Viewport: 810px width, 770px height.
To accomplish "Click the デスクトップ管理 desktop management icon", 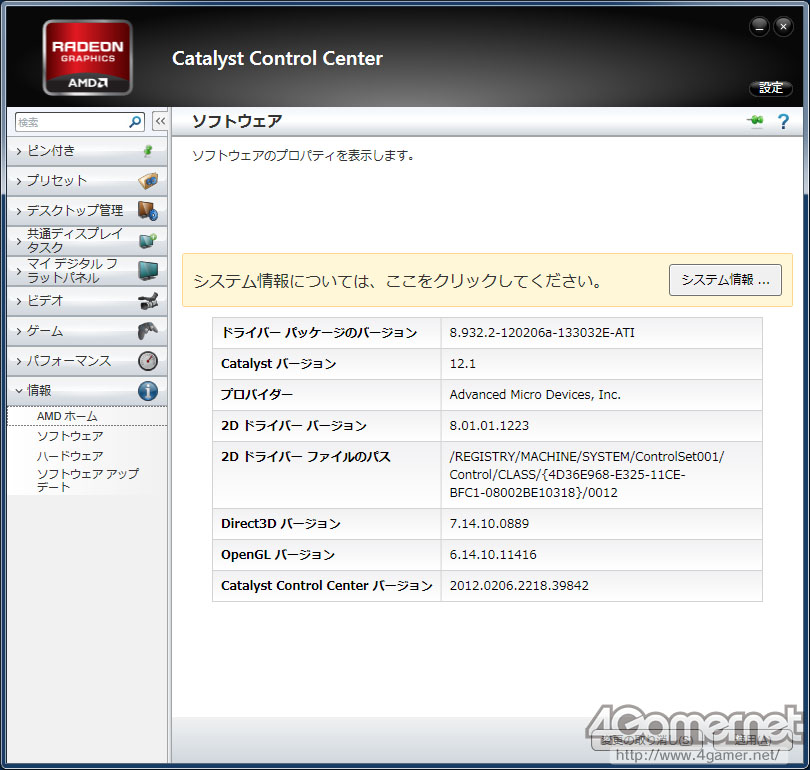I will [148, 211].
